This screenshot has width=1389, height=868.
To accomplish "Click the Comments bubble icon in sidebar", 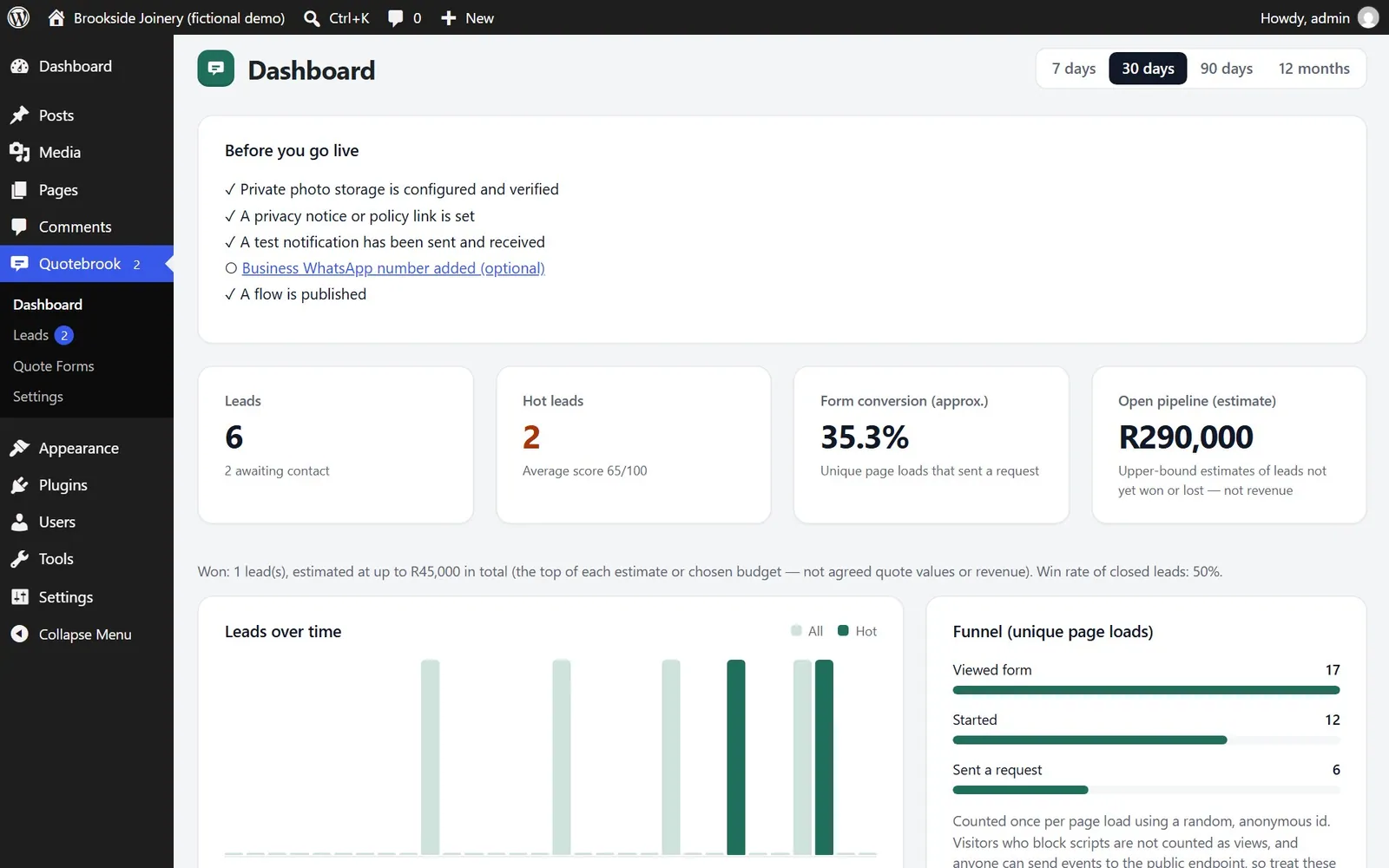I will pos(20,227).
